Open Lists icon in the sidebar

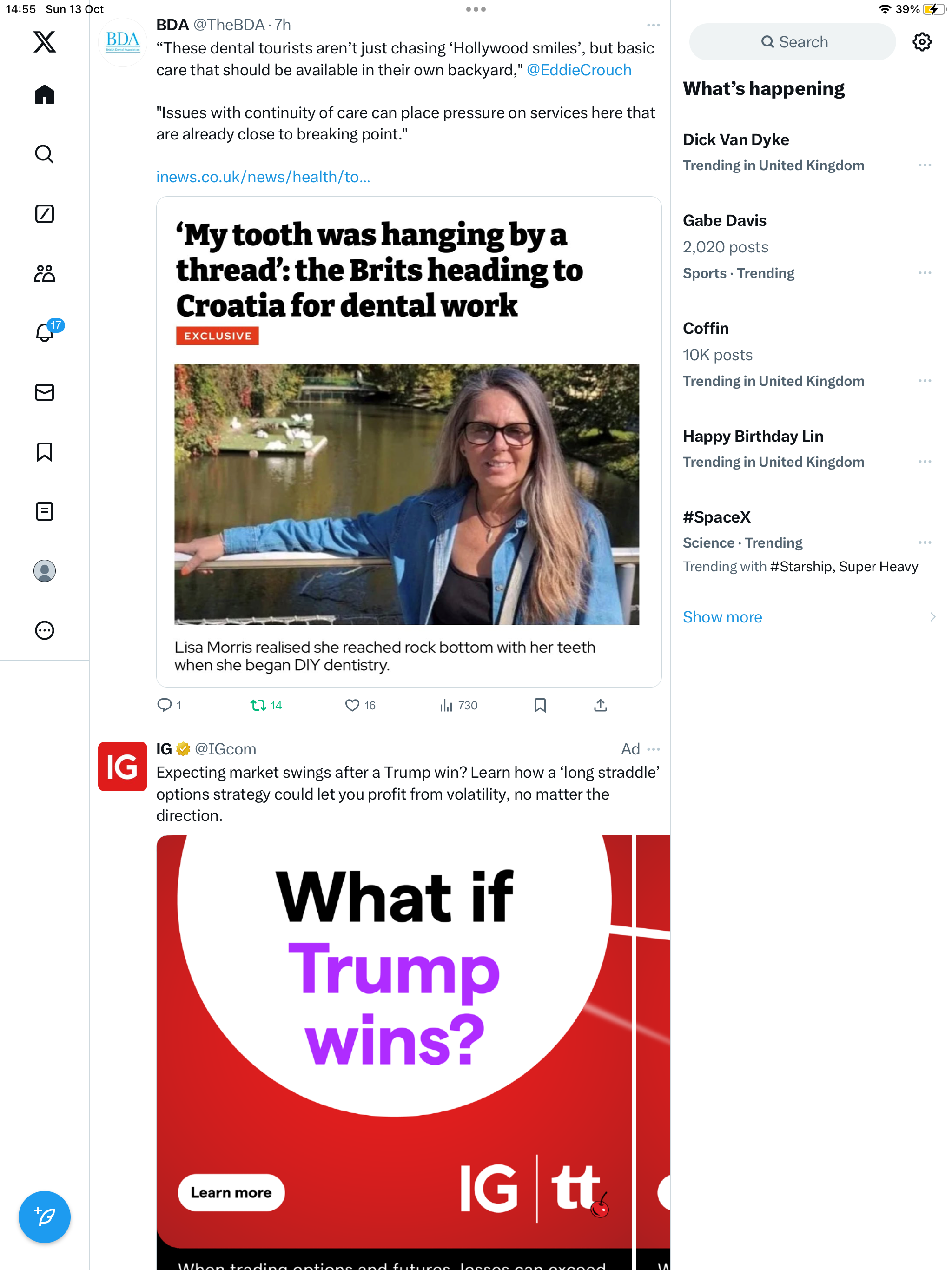point(44,511)
